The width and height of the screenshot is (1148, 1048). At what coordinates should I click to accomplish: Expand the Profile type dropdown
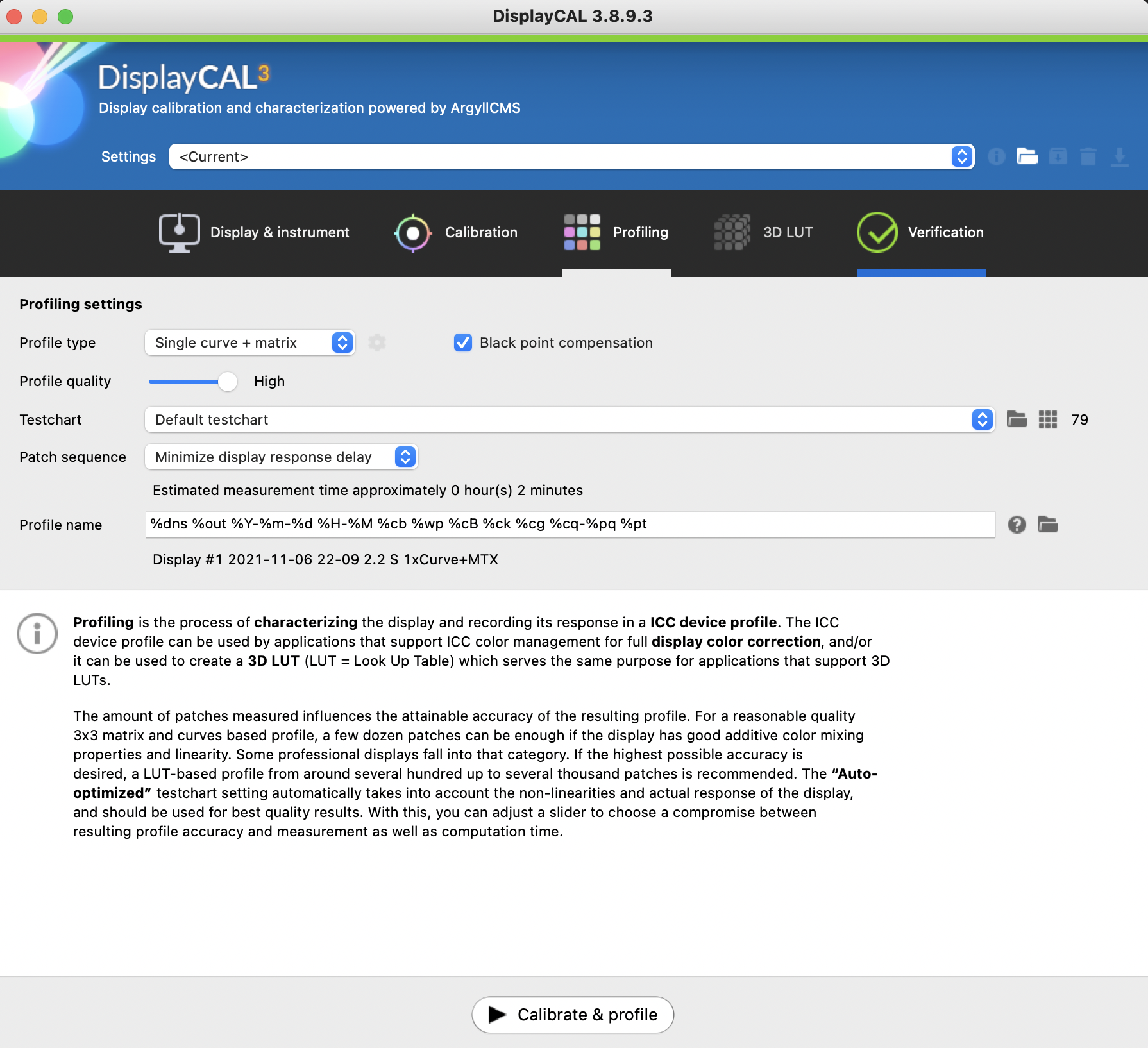tap(250, 342)
